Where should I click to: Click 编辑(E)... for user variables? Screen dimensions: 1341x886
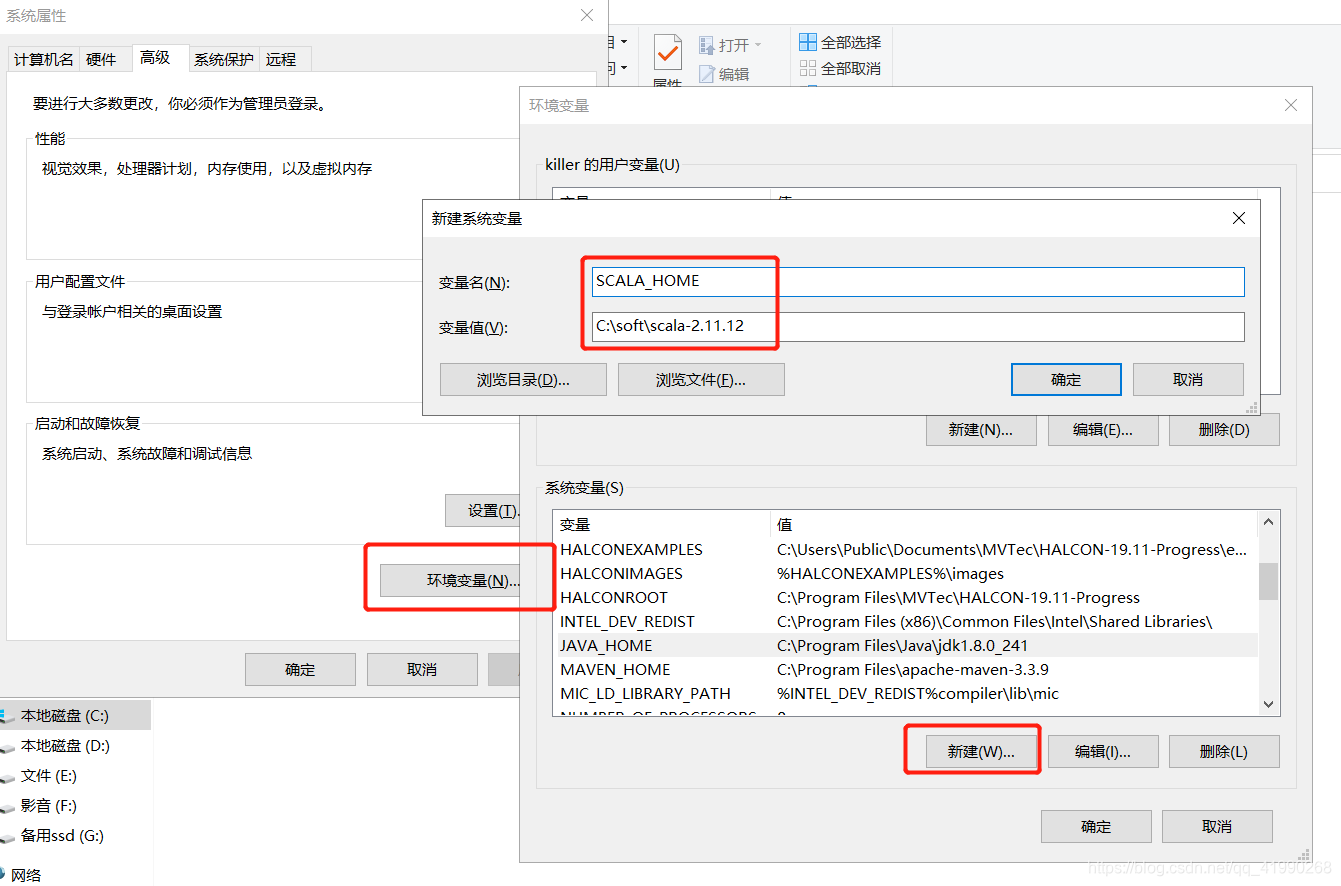1103,430
